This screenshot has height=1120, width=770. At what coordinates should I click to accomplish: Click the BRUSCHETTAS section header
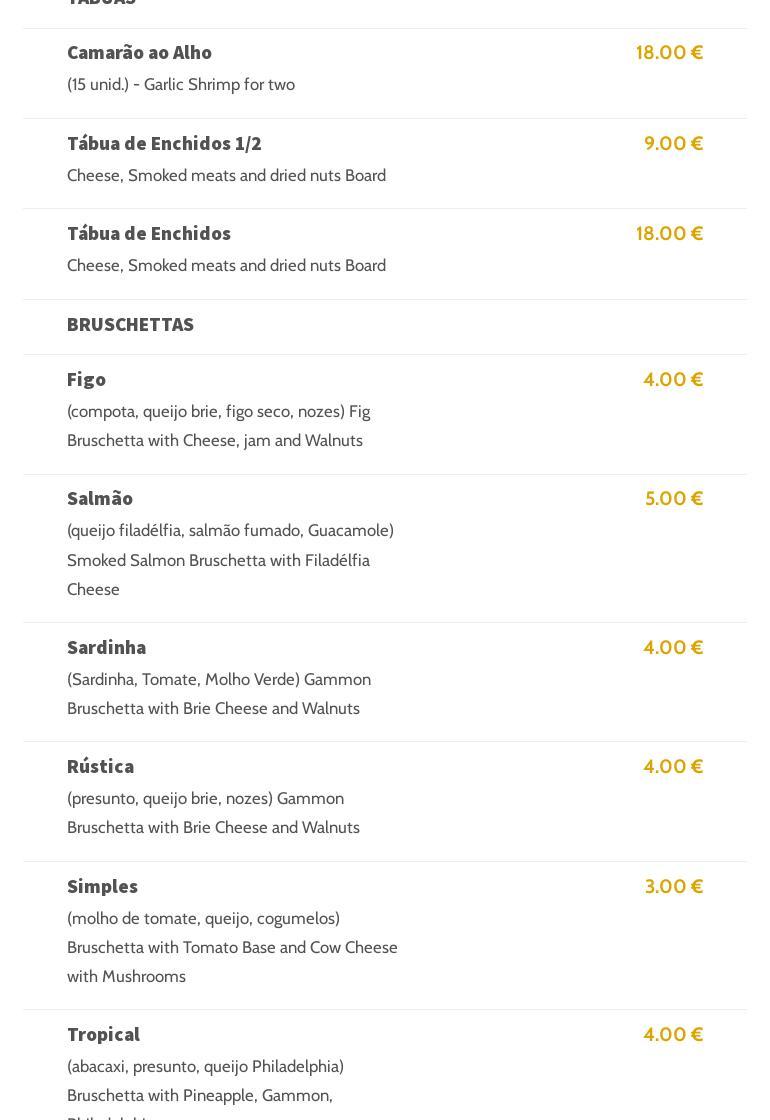click(130, 324)
